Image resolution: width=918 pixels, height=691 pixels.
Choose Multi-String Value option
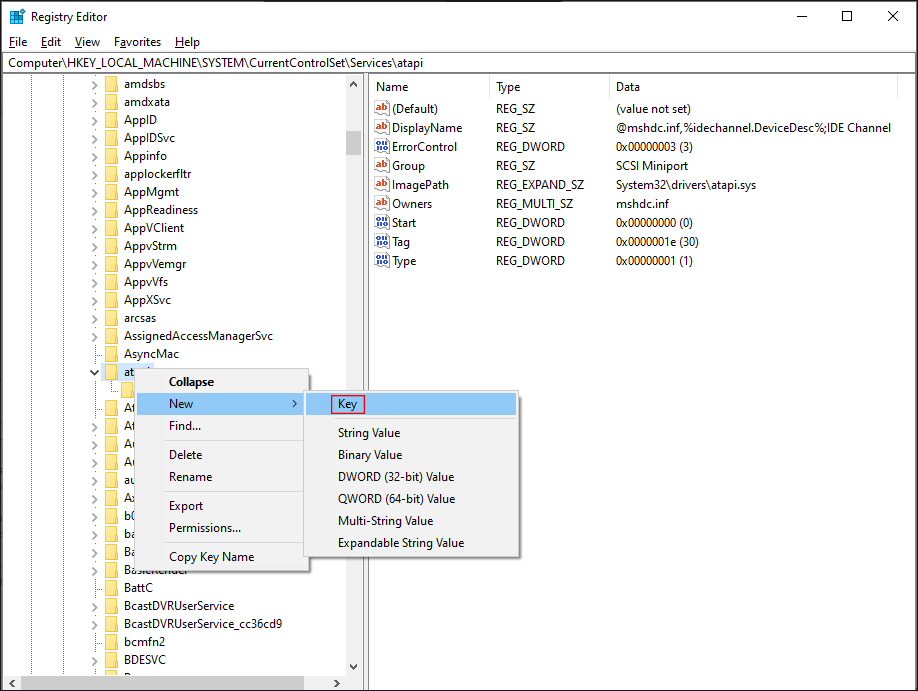coord(411,521)
